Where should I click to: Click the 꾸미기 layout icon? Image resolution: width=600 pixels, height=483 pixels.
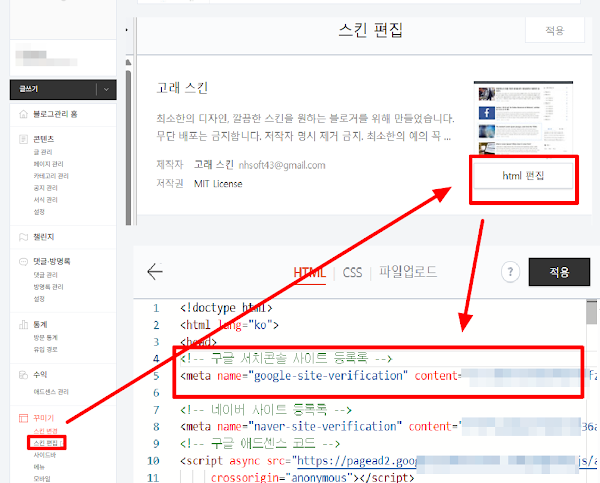coord(23,418)
